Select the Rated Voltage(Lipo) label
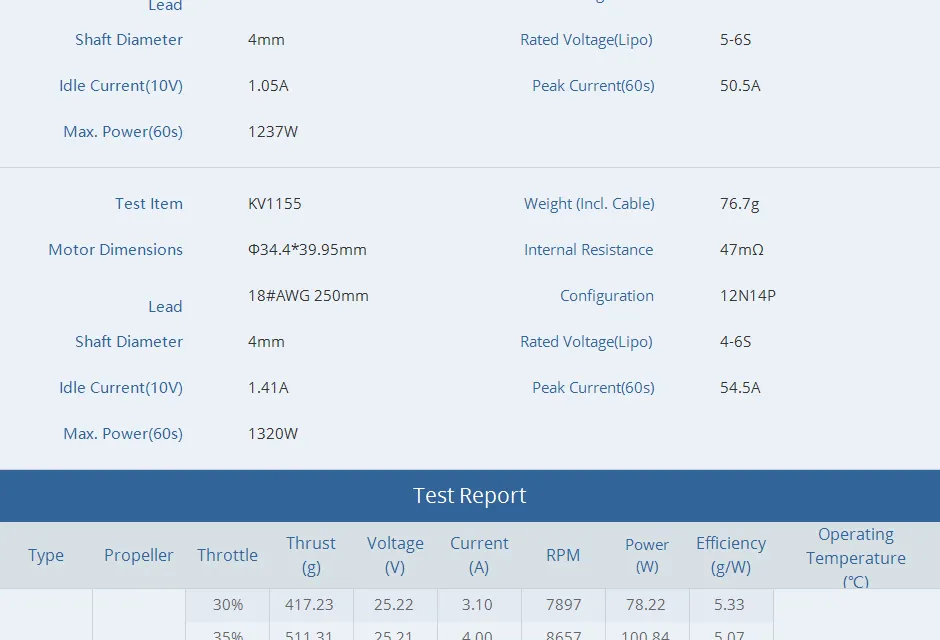Viewport: 940px width, 640px height. pyautogui.click(x=586, y=341)
